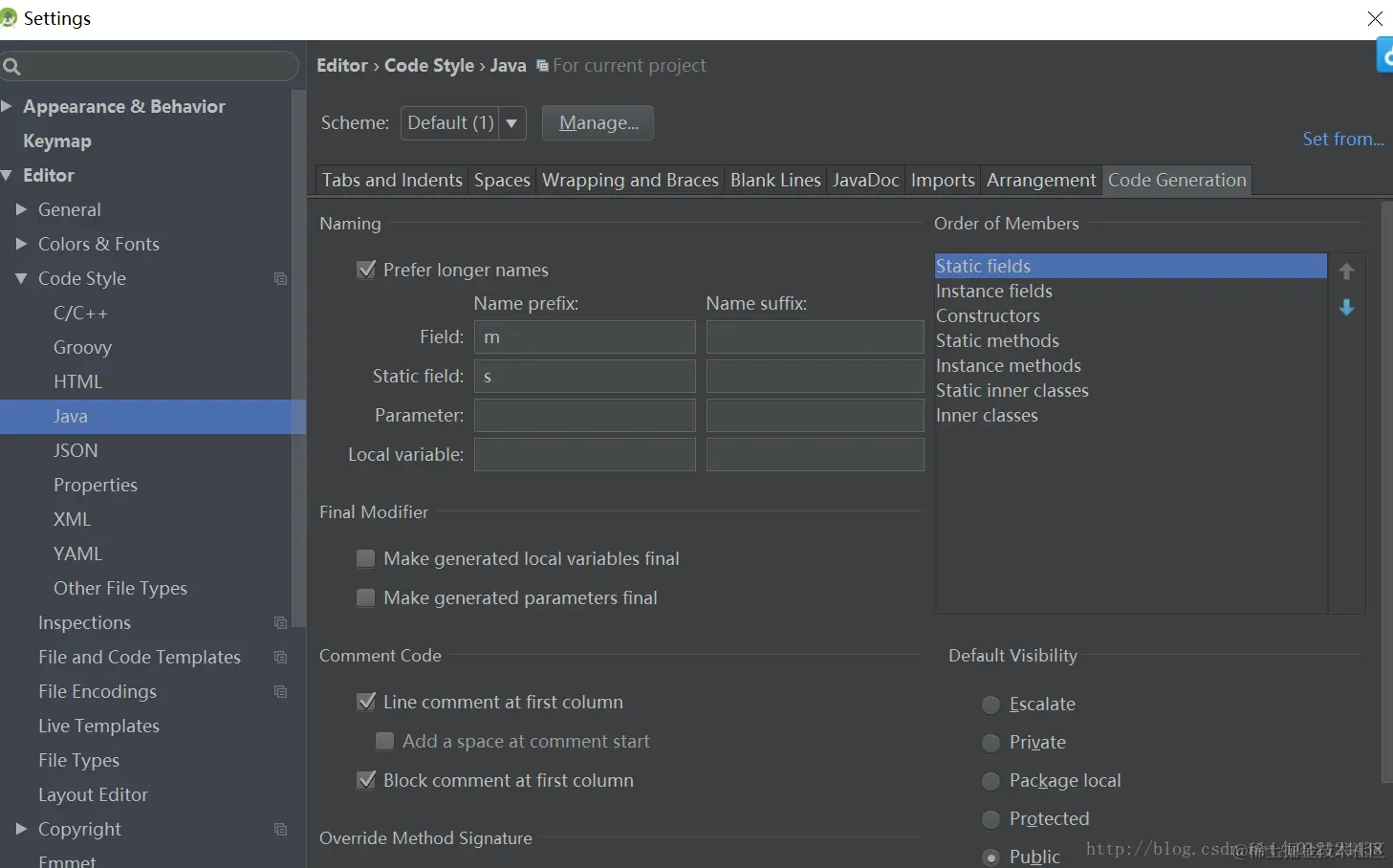Image resolution: width=1393 pixels, height=868 pixels.
Task: Click project-level icon beside Code Style
Action: [280, 279]
